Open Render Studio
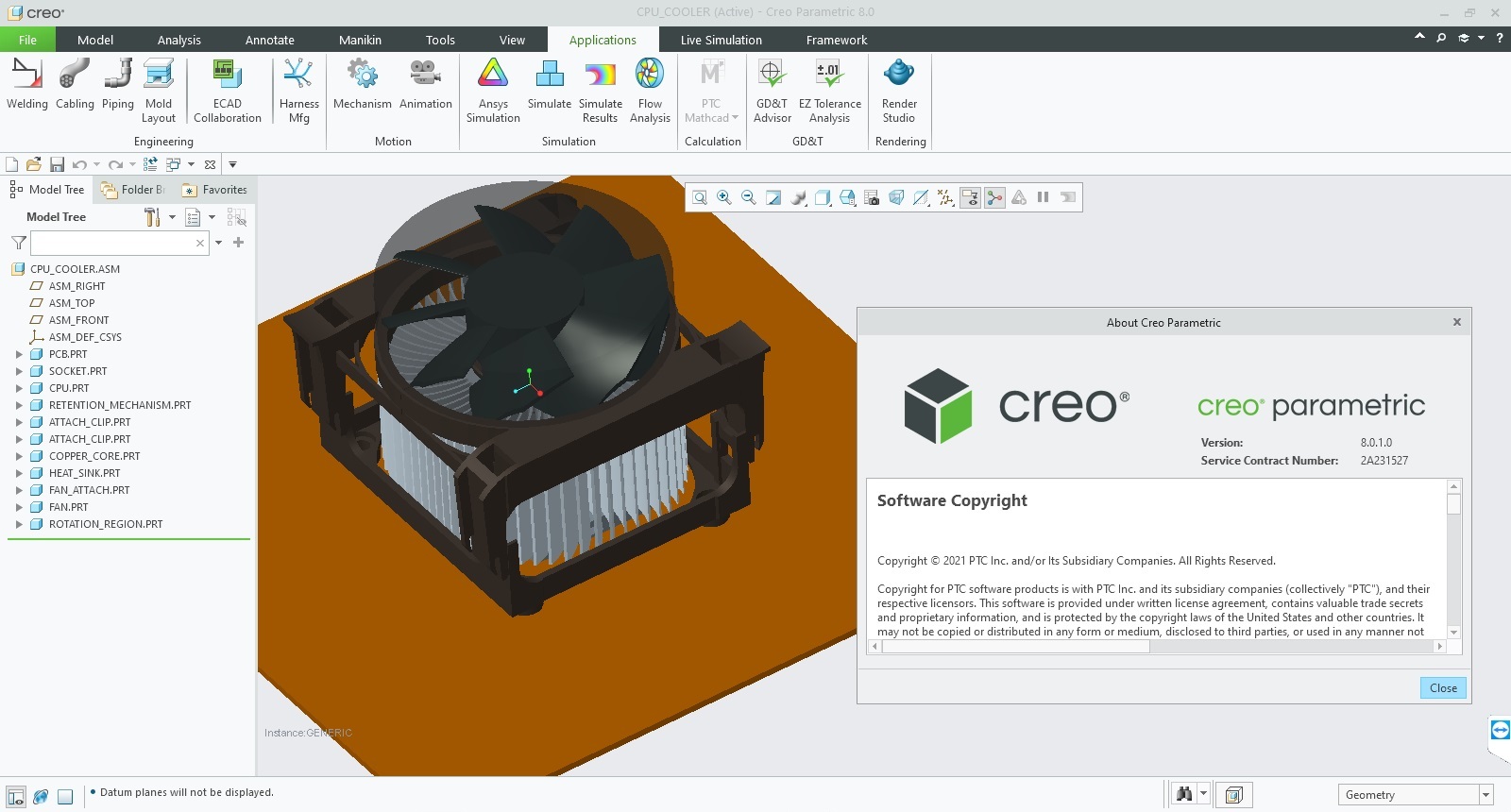The image size is (1511, 812). click(899, 91)
